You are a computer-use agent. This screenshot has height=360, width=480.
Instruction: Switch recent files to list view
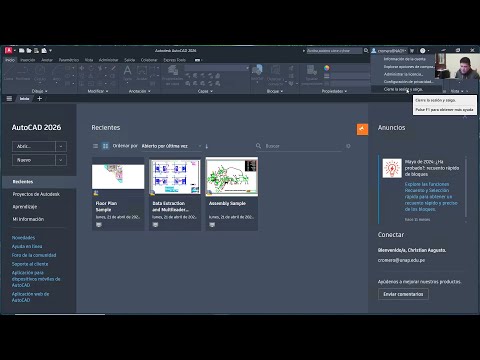tap(95, 146)
